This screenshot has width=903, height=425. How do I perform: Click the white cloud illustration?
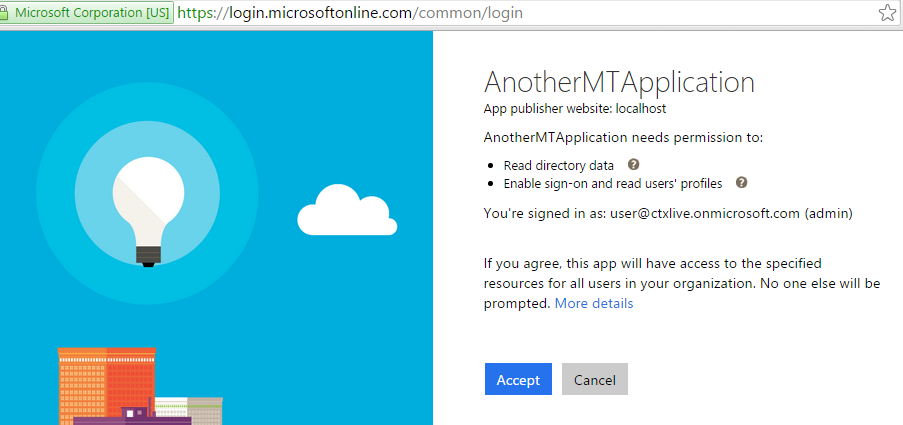347,210
